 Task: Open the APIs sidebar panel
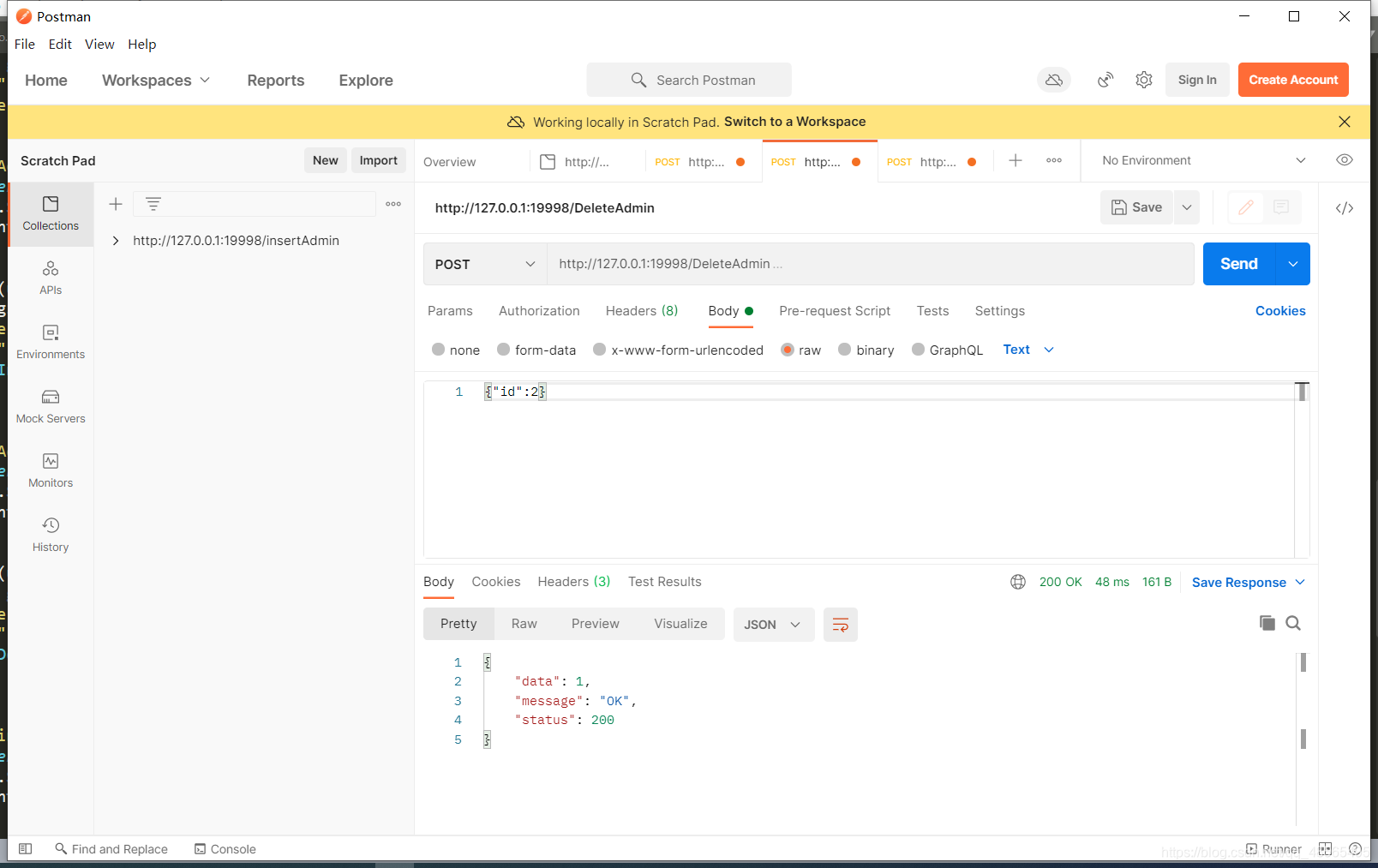(51, 278)
